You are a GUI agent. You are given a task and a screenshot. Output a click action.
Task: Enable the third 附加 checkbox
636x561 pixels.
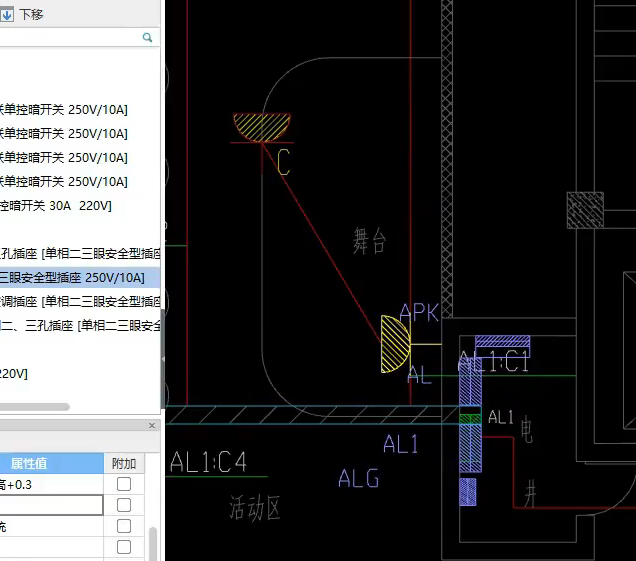click(124, 526)
